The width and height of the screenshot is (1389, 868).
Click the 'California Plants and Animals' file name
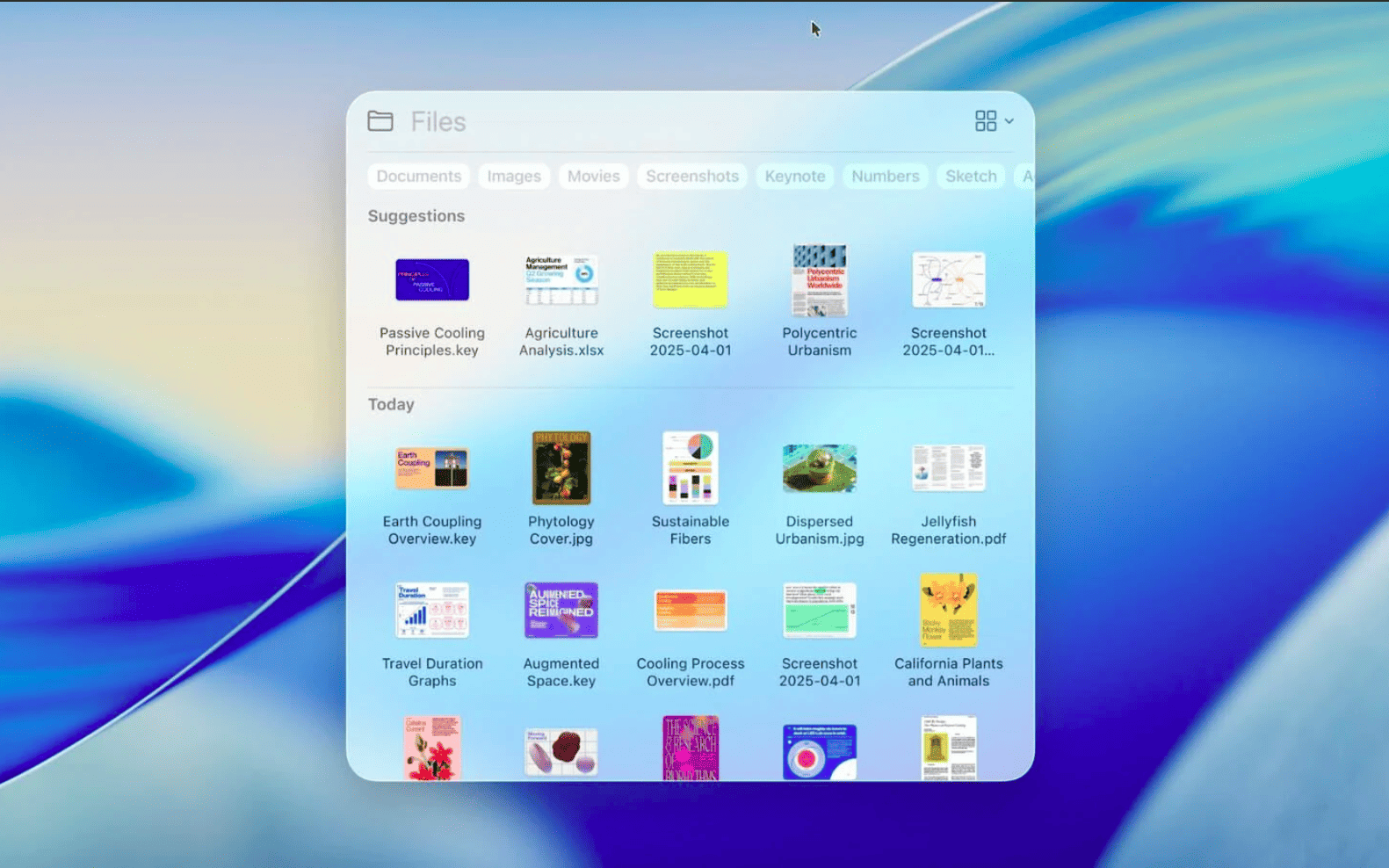949,672
